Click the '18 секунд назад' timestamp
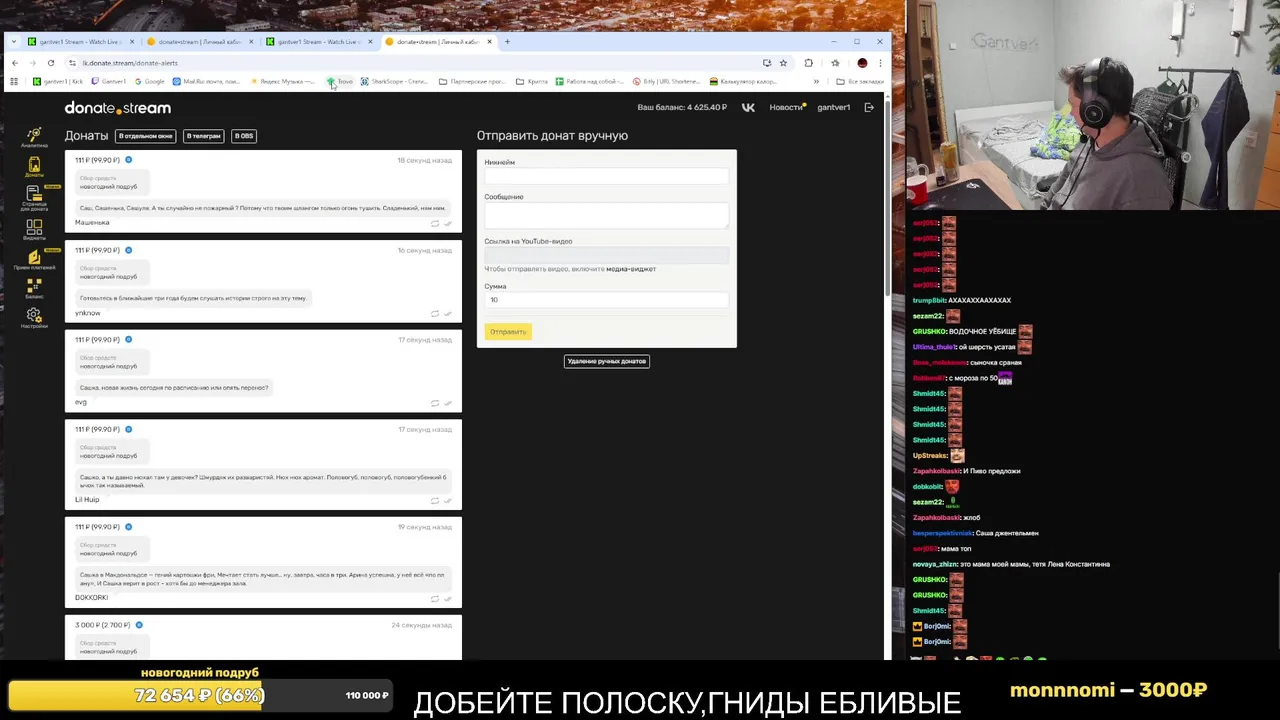 click(424, 160)
